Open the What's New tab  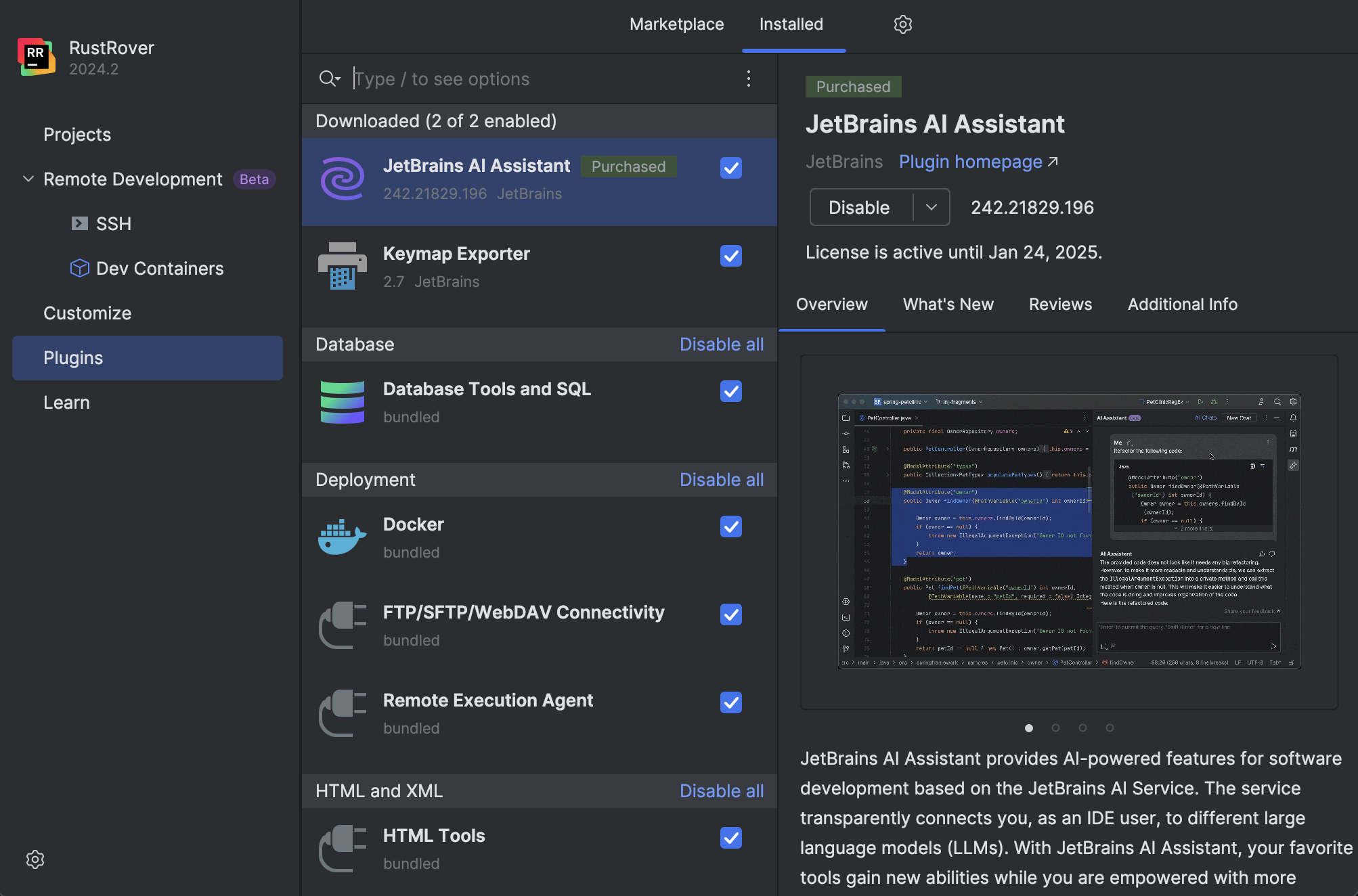948,305
